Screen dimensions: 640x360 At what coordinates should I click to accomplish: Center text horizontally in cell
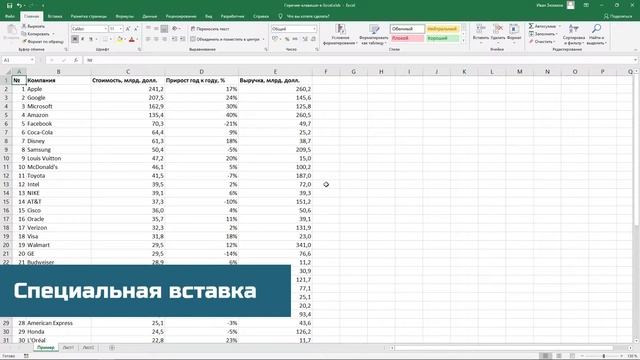point(156,39)
